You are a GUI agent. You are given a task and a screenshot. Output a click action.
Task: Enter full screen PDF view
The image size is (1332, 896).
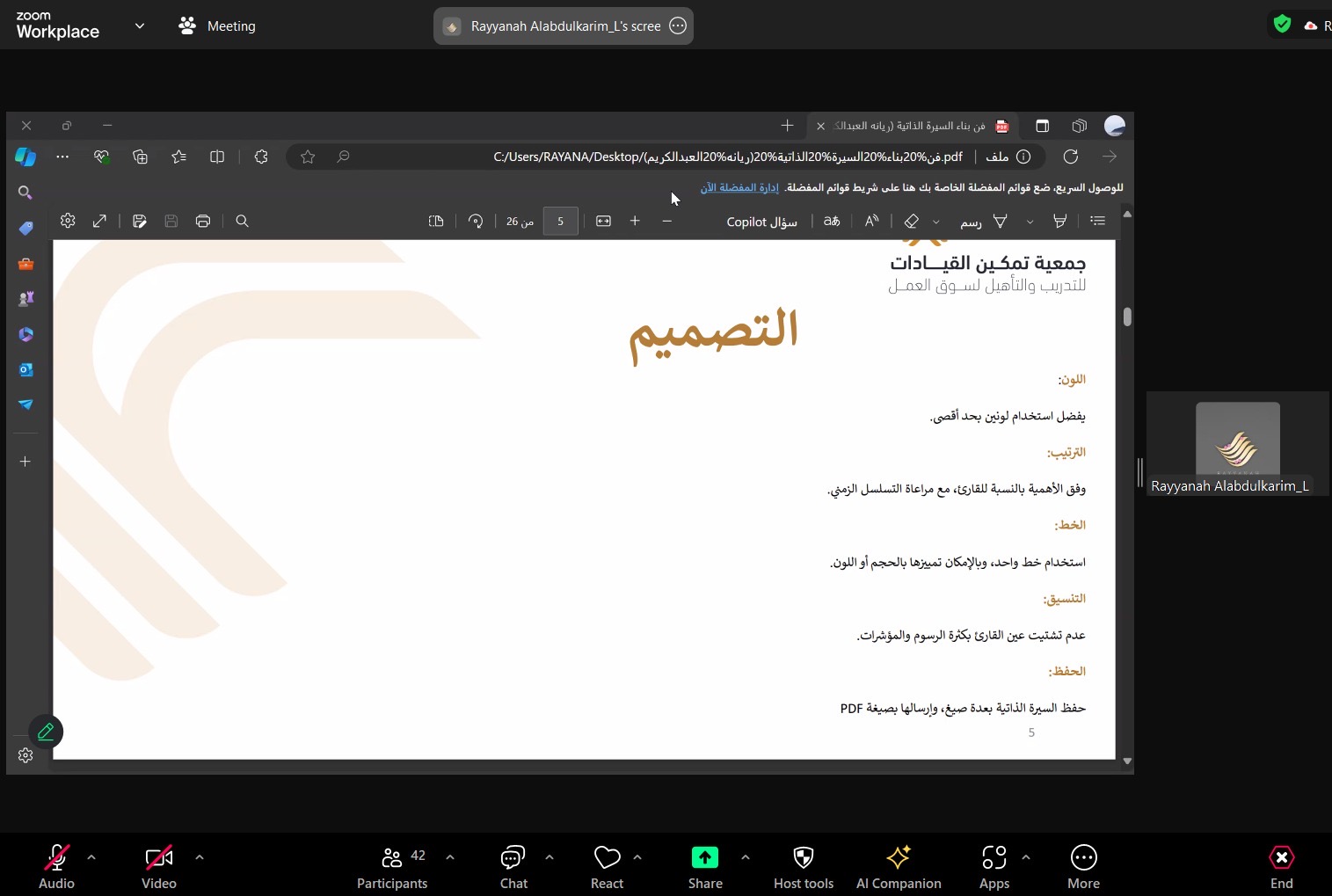point(100,221)
